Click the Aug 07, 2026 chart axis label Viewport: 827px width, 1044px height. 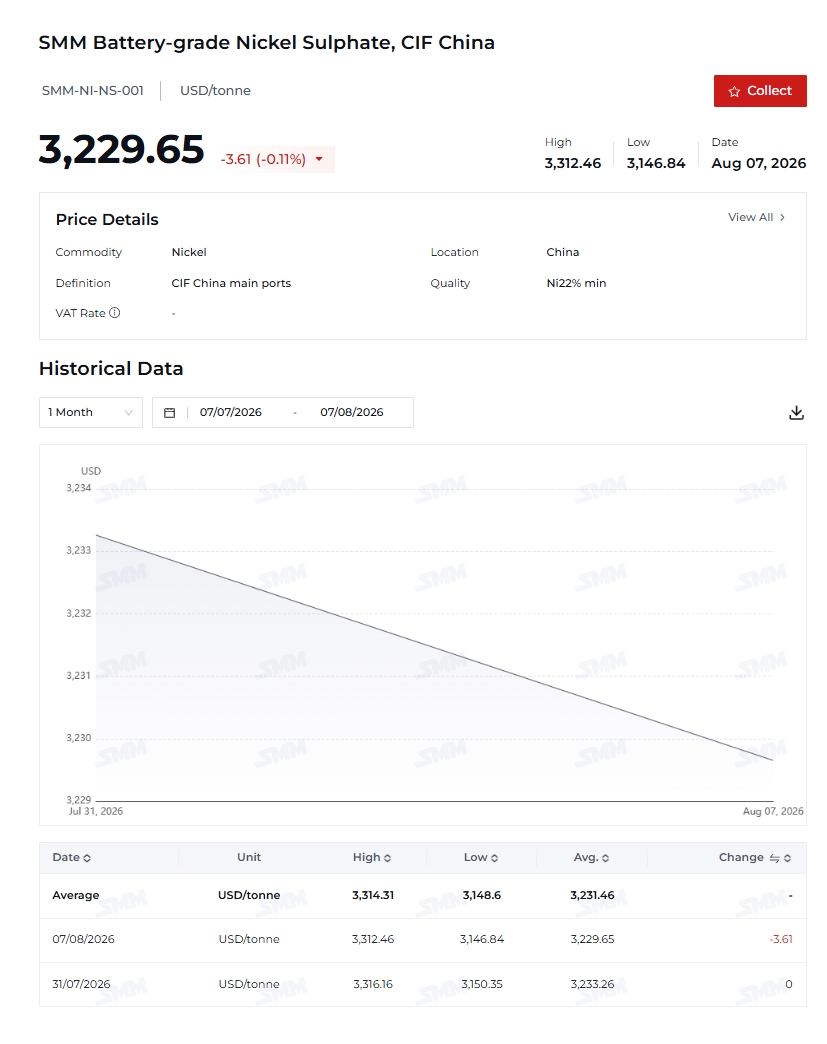(773, 811)
